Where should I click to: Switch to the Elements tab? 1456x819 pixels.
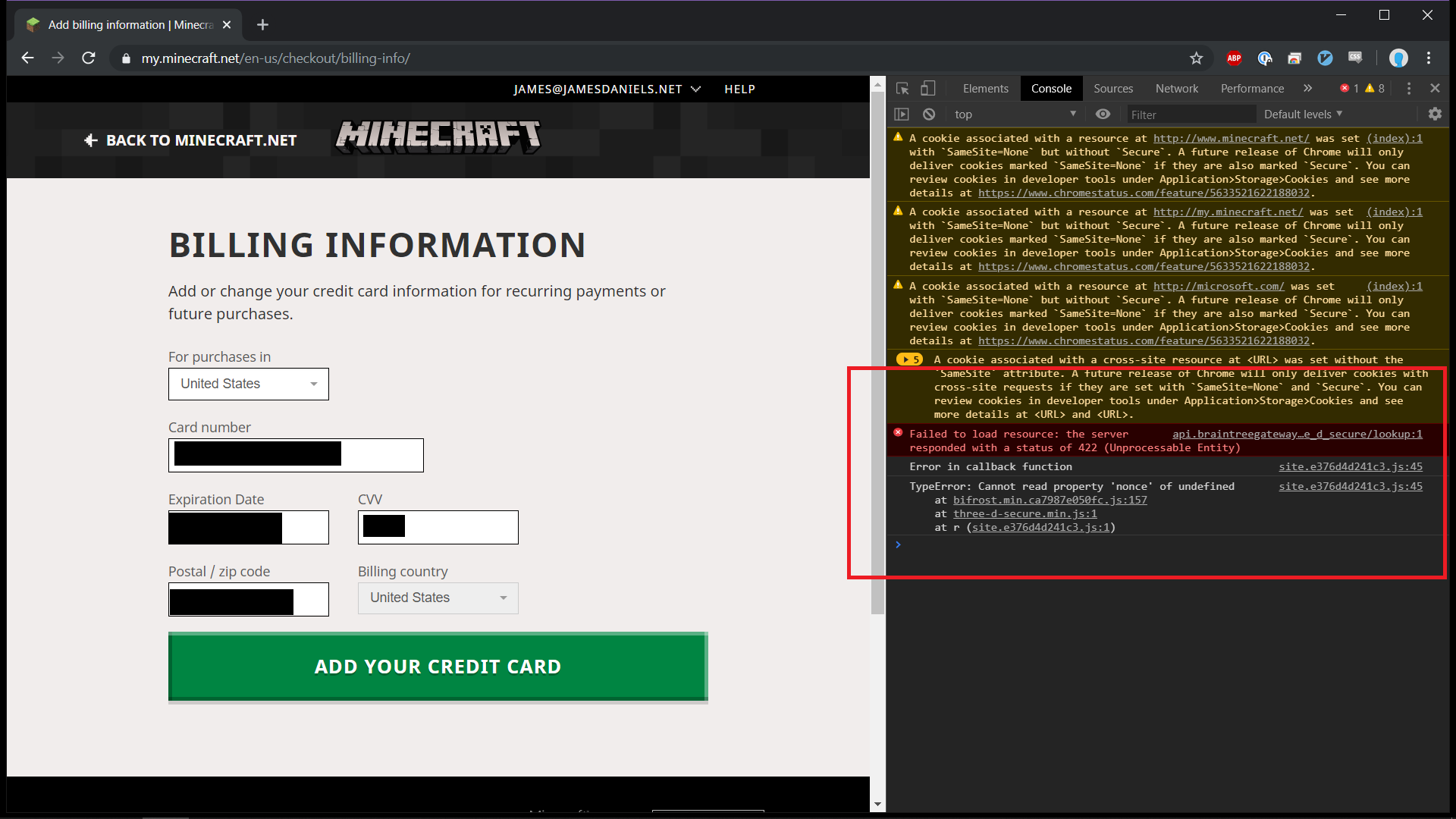[x=986, y=89]
